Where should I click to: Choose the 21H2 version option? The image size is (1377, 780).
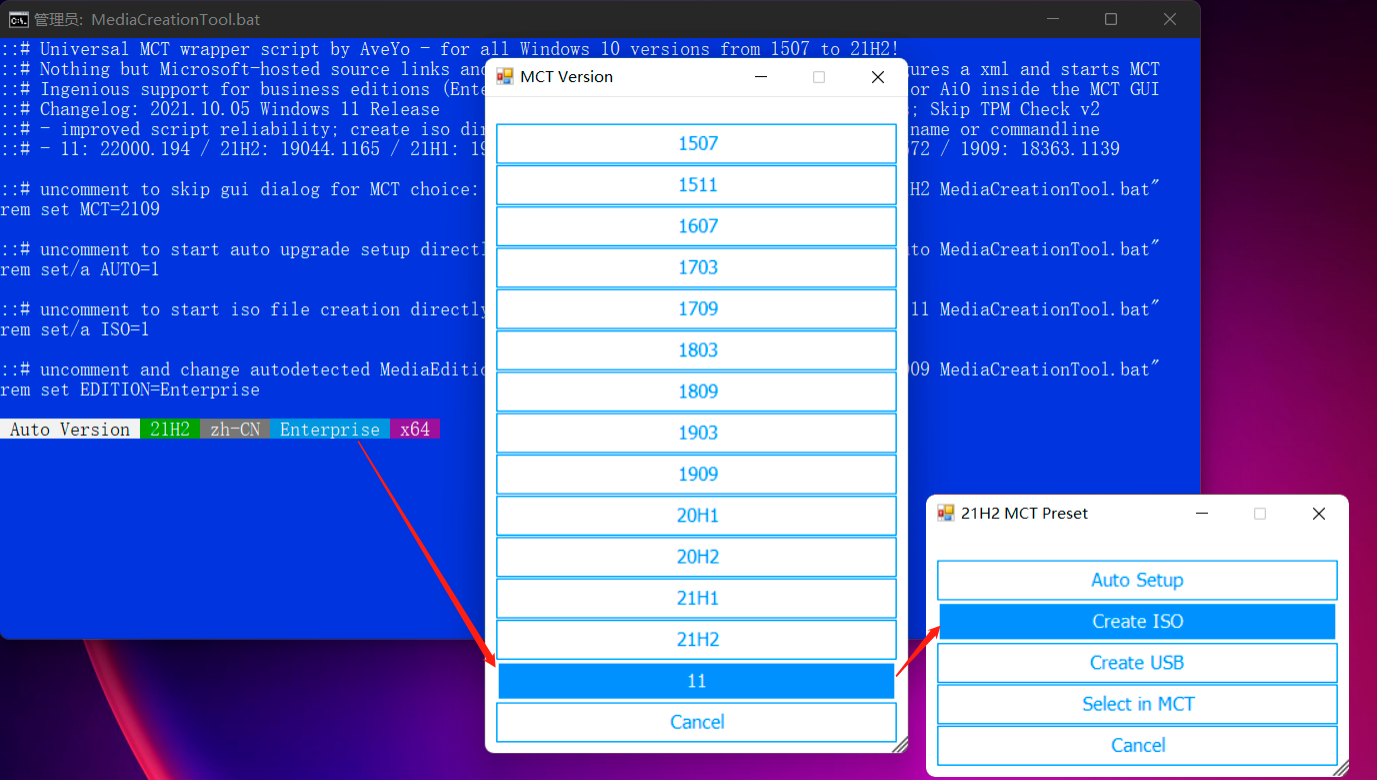[x=696, y=640]
